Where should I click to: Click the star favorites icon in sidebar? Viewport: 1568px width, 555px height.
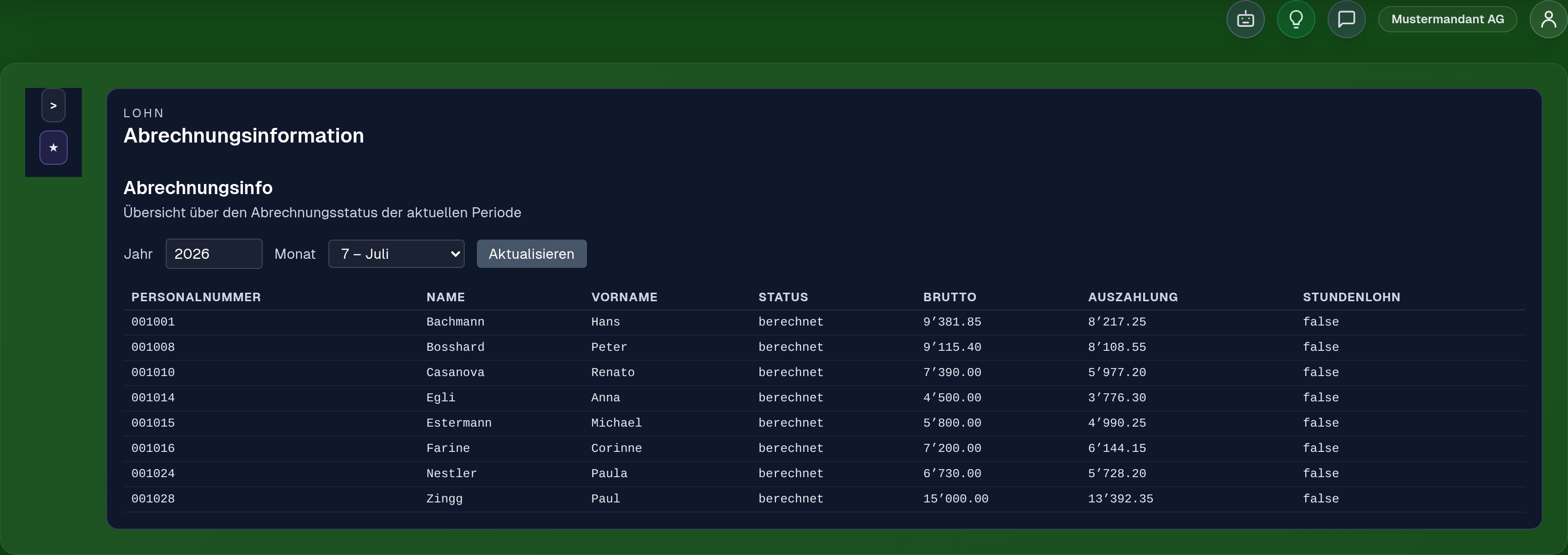[x=54, y=148]
